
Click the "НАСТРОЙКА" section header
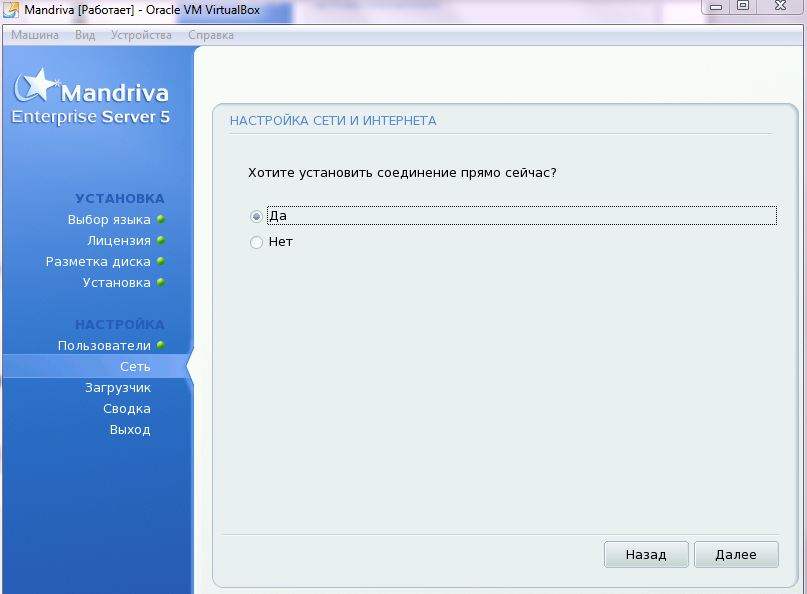[x=120, y=324]
